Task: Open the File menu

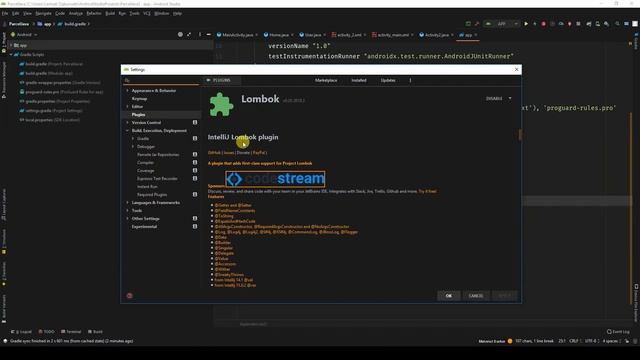Action: (x=5, y=13)
